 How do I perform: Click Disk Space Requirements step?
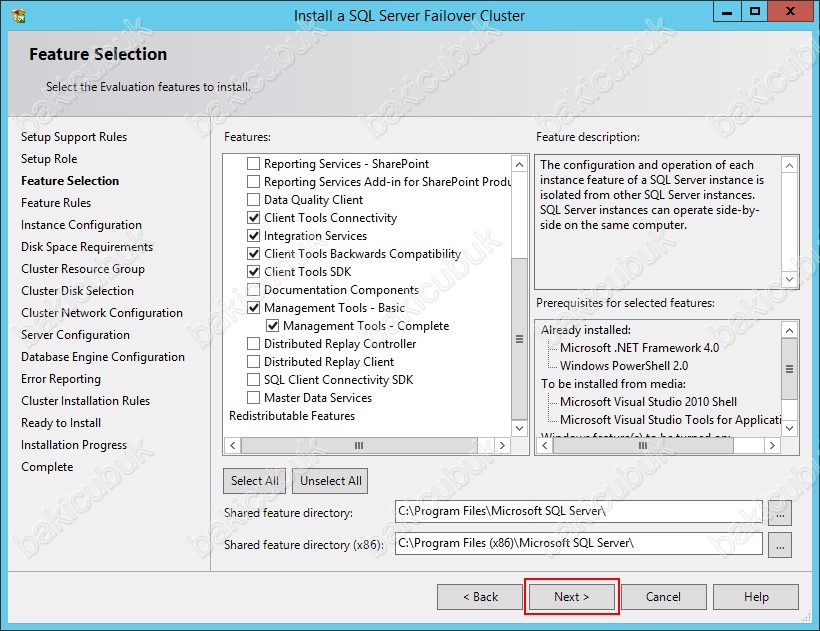coord(87,247)
